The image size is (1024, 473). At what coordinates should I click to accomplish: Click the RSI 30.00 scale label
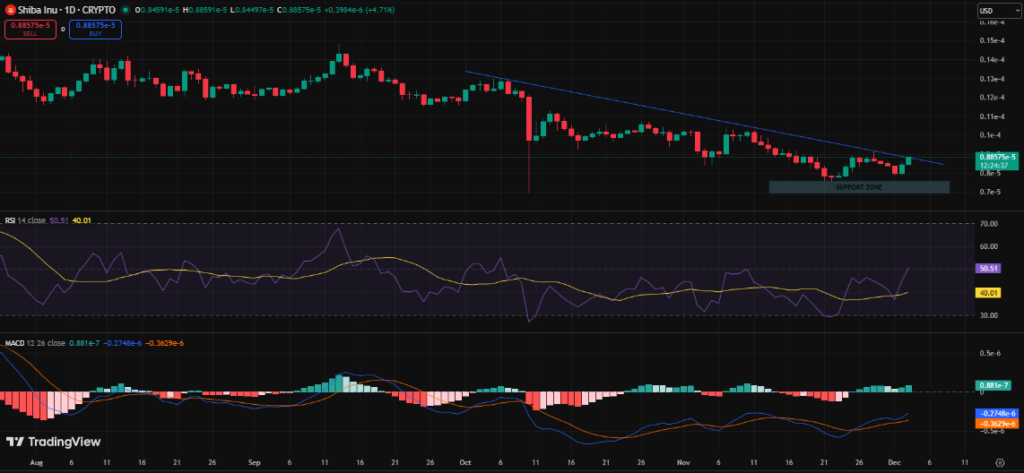click(x=987, y=315)
